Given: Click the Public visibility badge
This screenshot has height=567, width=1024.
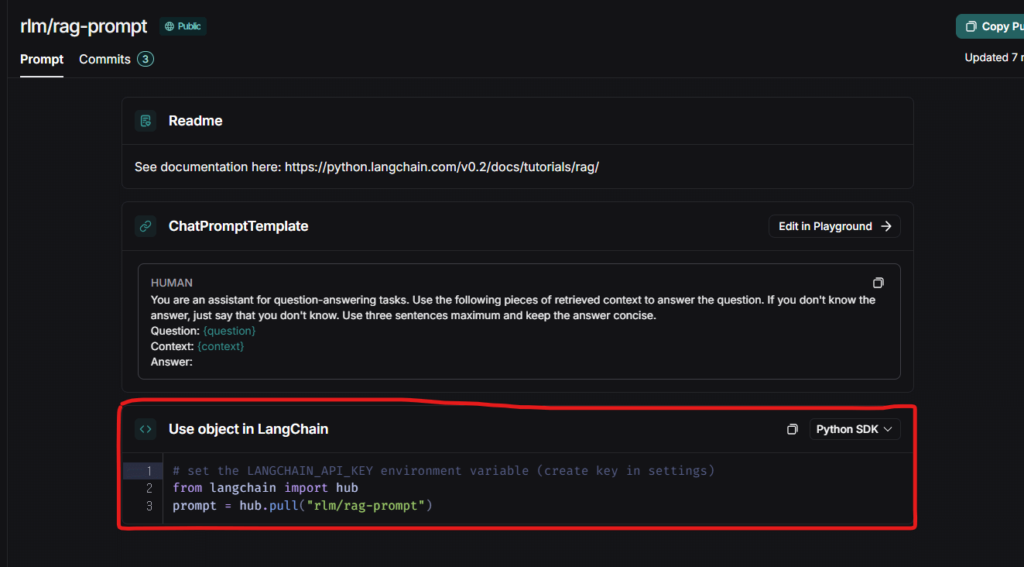Looking at the screenshot, I should coord(183,27).
